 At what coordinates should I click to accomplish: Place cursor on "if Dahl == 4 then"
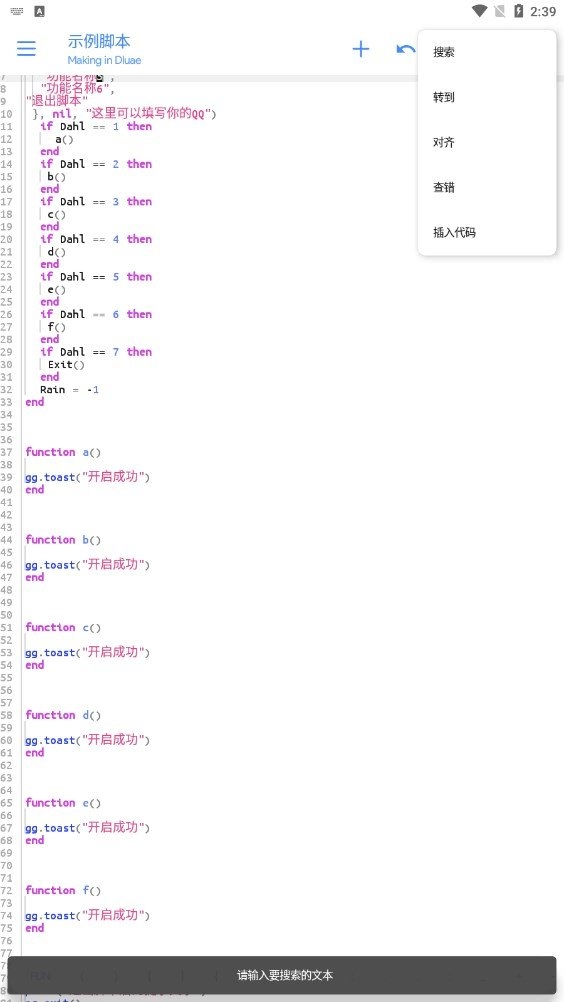pyautogui.click(x=96, y=239)
